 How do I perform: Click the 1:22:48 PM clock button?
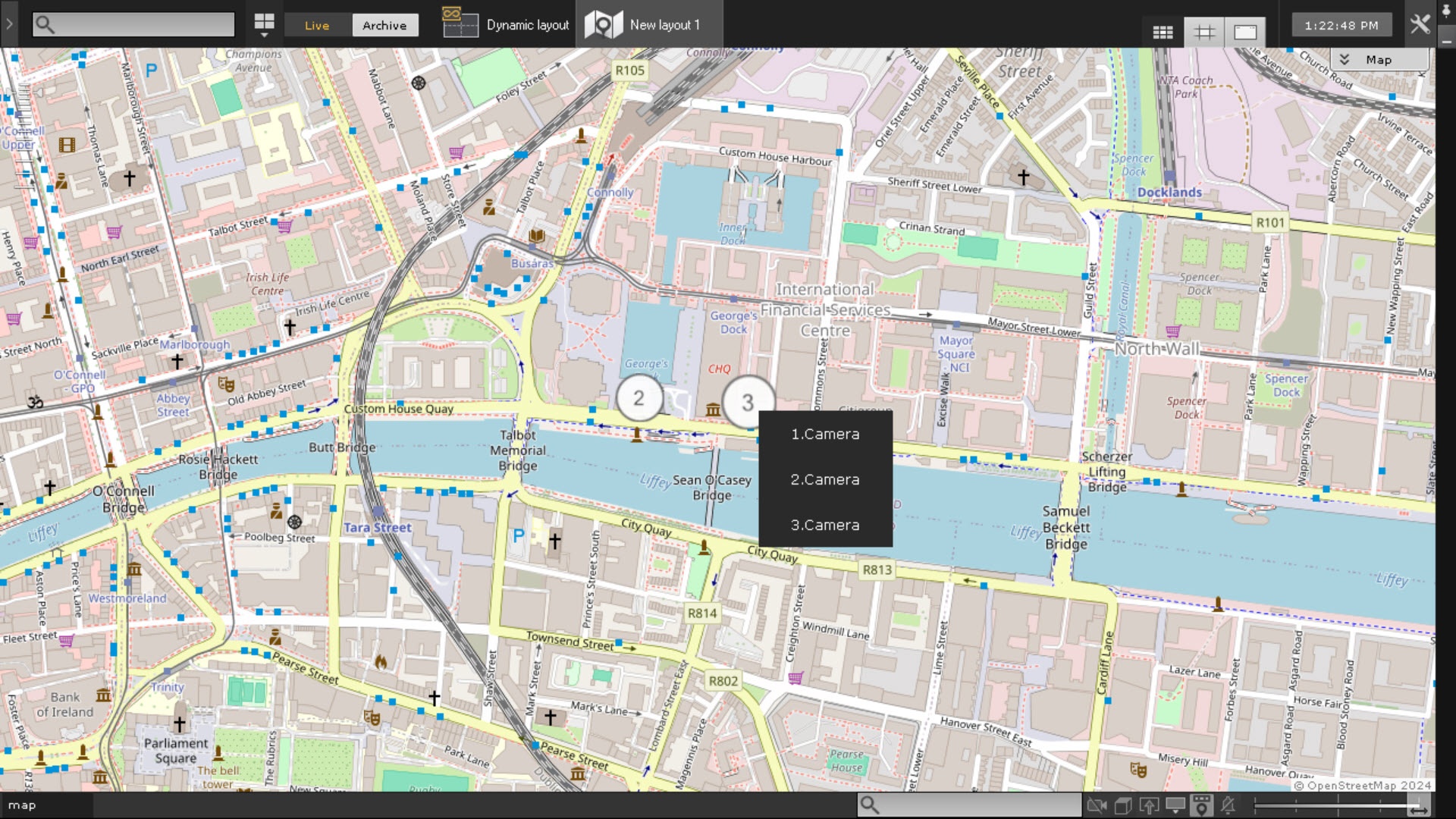pos(1341,25)
